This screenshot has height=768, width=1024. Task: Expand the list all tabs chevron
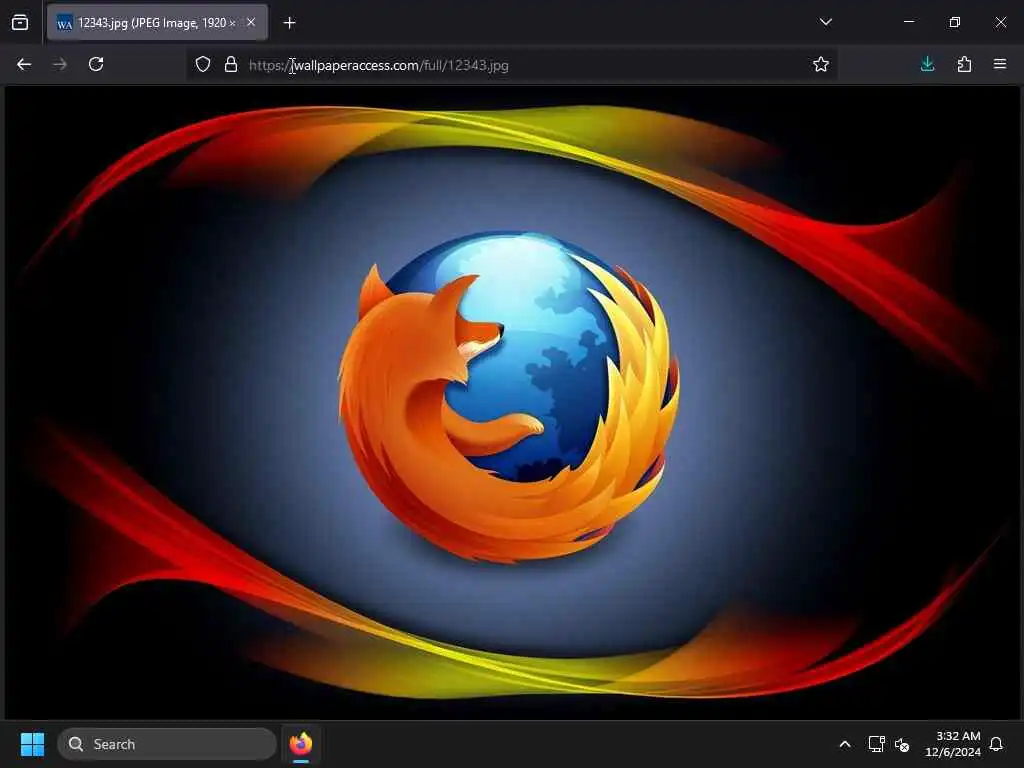tap(825, 22)
